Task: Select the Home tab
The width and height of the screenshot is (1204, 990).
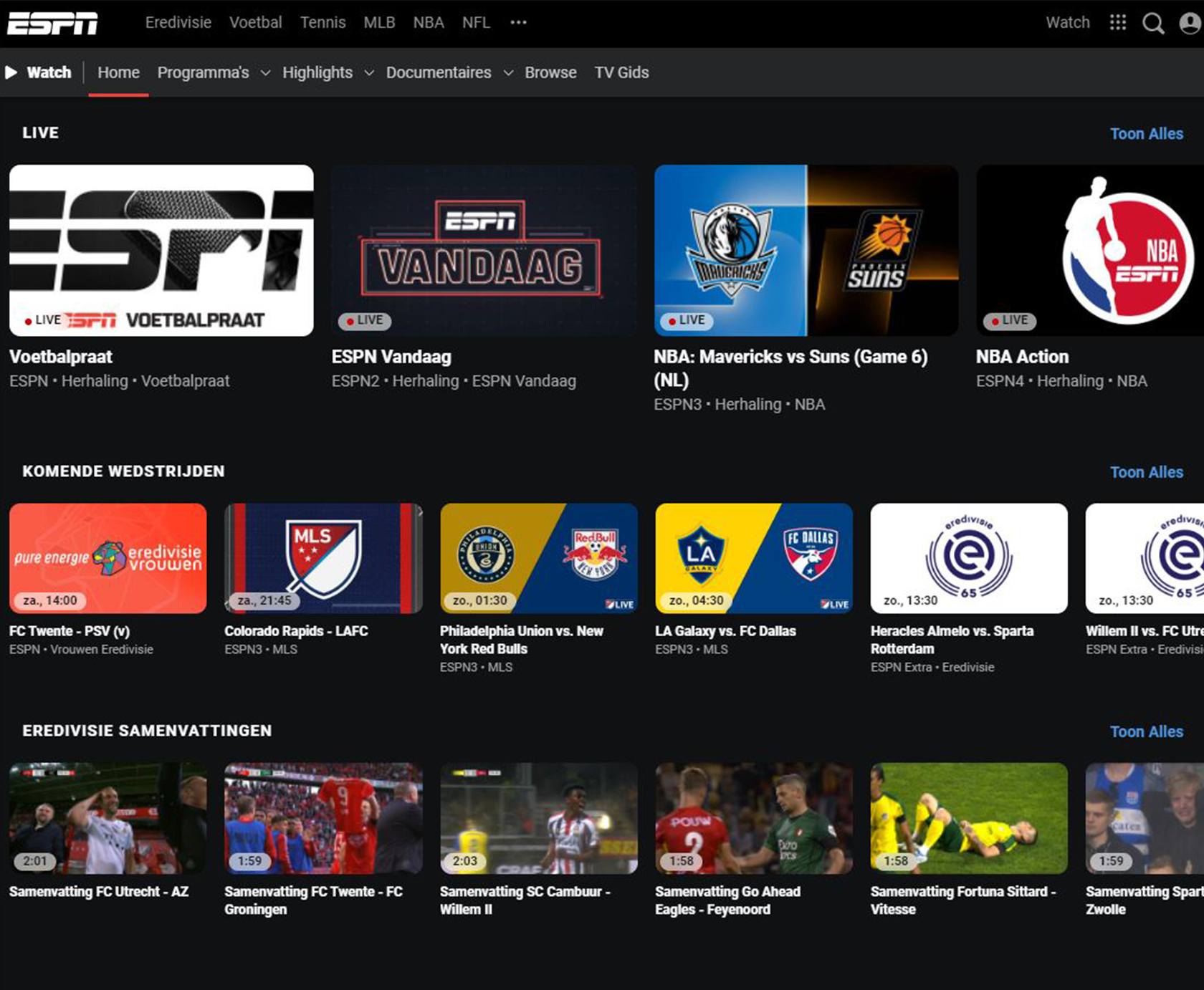Action: tap(118, 72)
